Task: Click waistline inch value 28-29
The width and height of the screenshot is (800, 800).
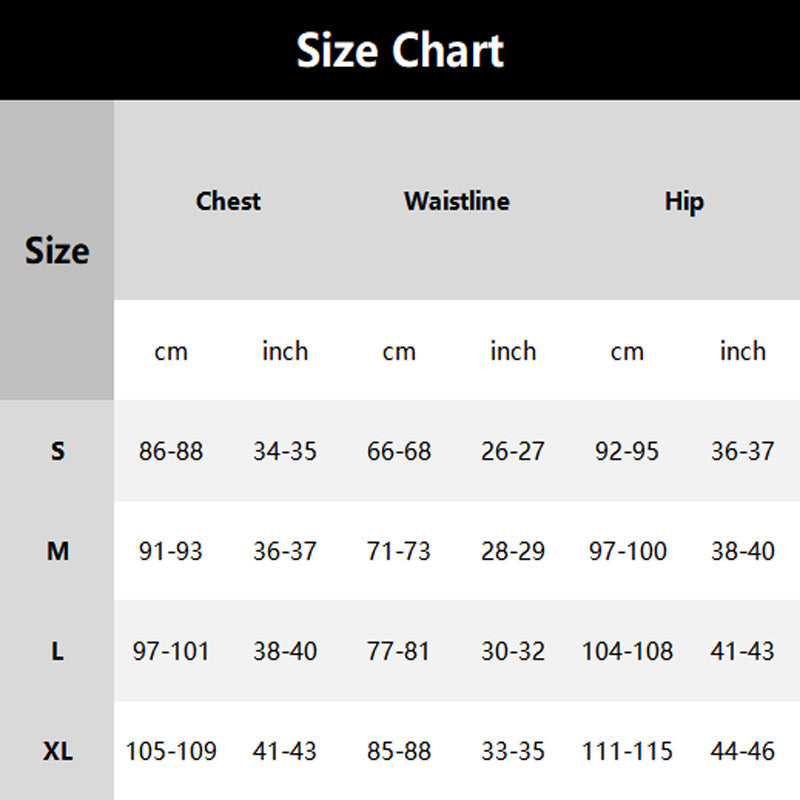Action: 513,551
